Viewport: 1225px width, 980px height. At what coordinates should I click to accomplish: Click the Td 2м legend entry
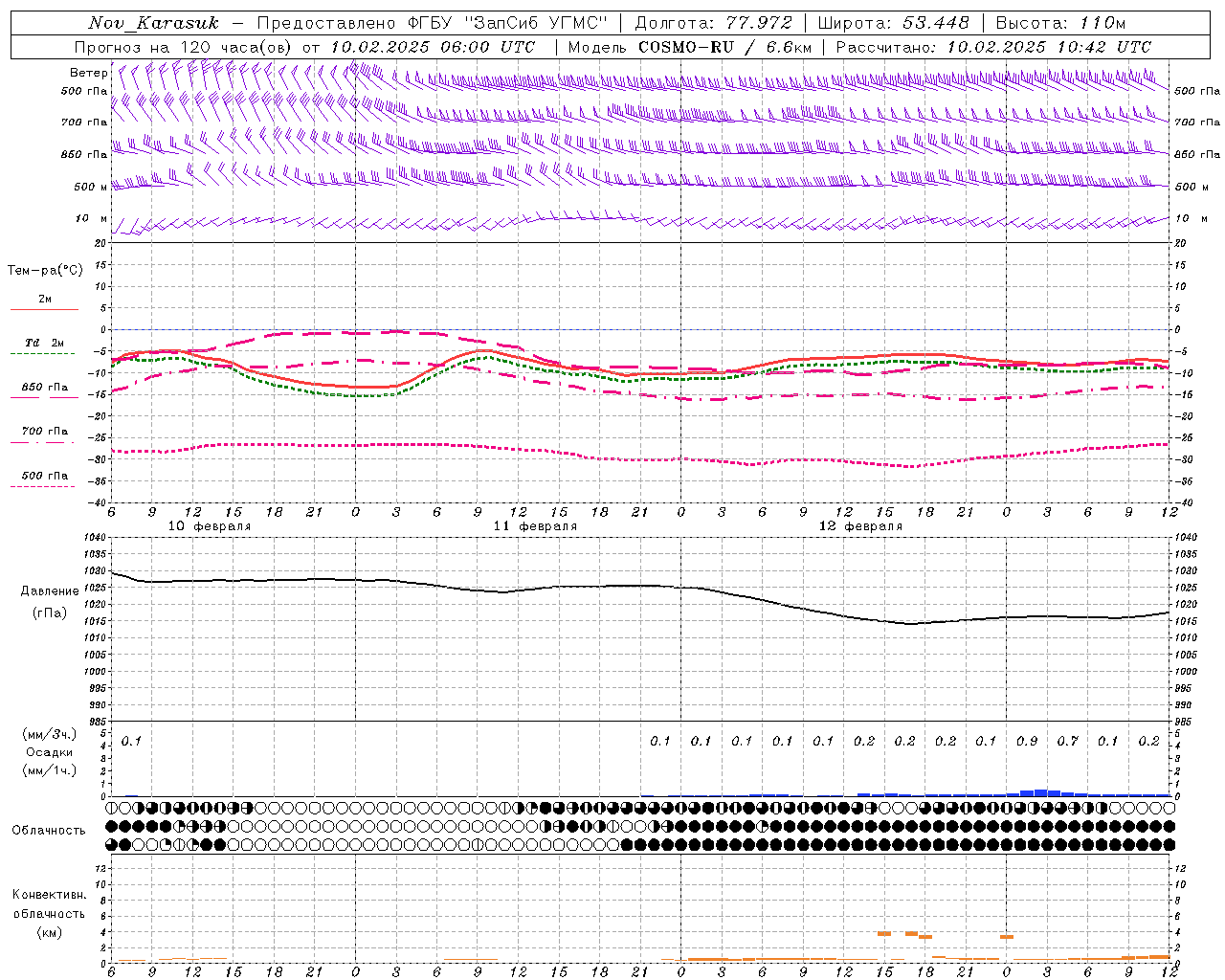(x=44, y=343)
